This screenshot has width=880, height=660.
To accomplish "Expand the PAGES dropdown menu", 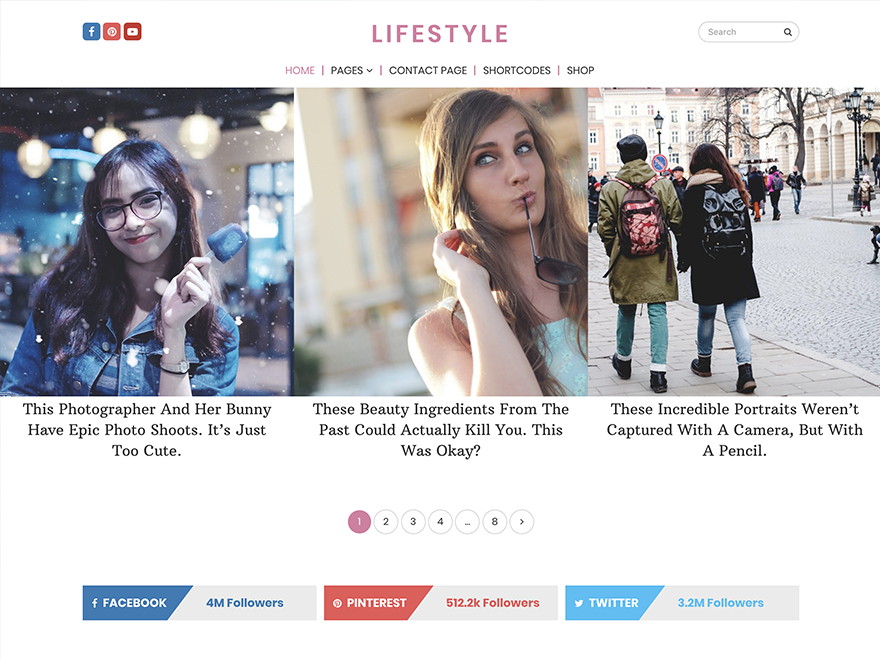I will pos(351,70).
